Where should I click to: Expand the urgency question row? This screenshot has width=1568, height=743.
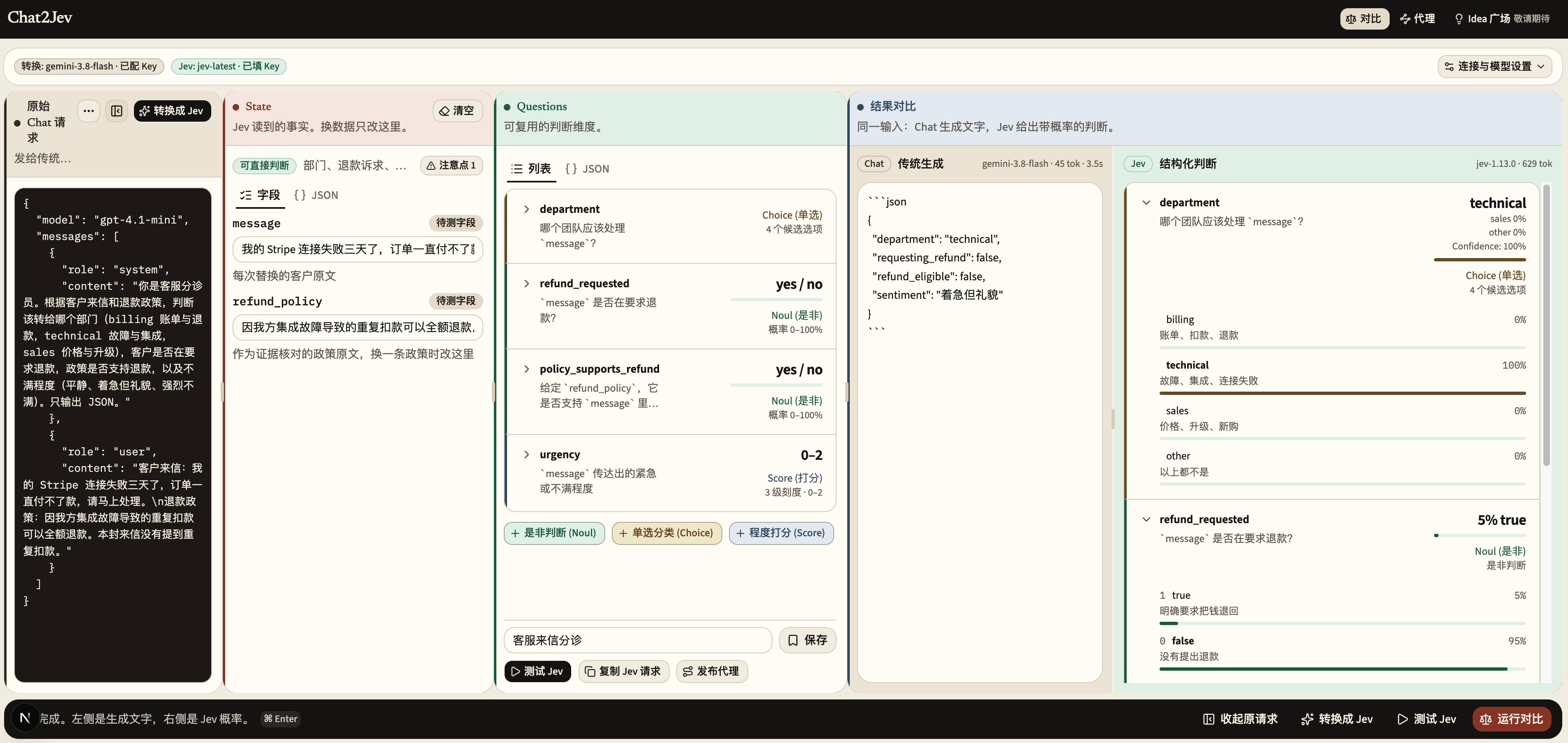coord(526,455)
